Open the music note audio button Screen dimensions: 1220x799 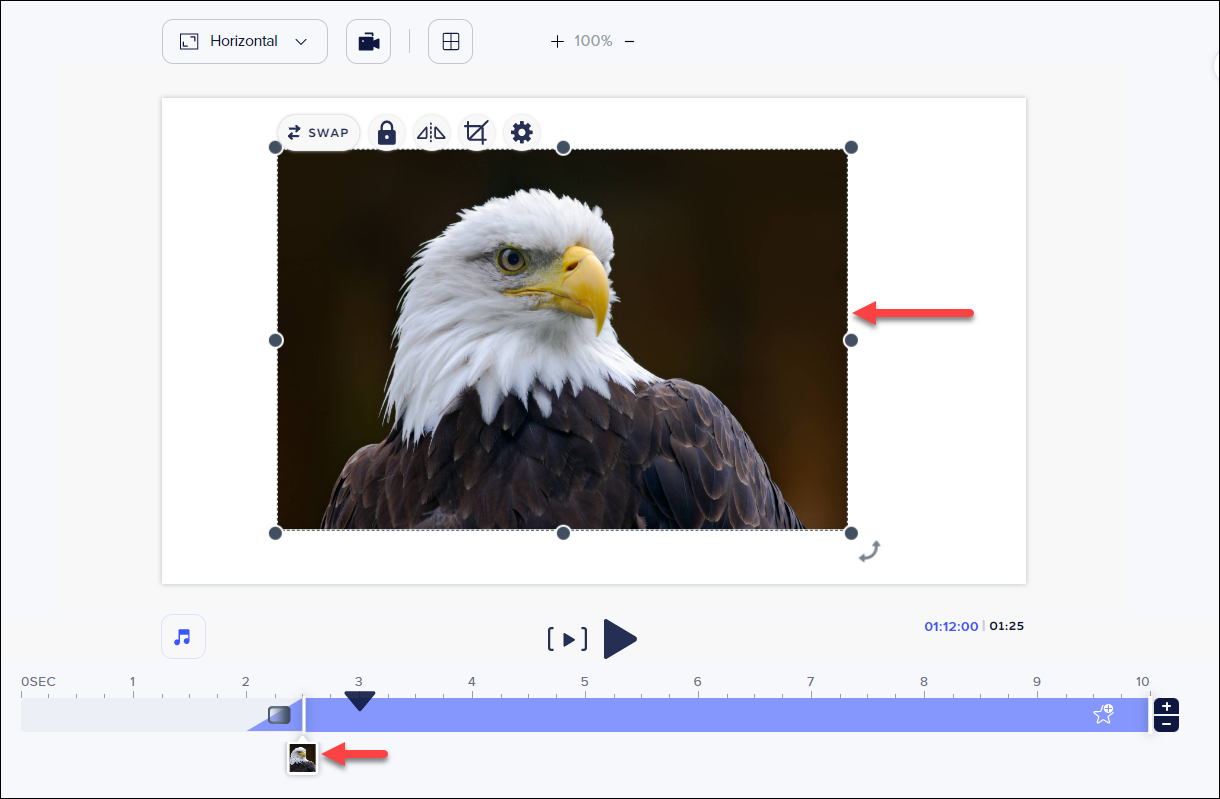click(183, 637)
